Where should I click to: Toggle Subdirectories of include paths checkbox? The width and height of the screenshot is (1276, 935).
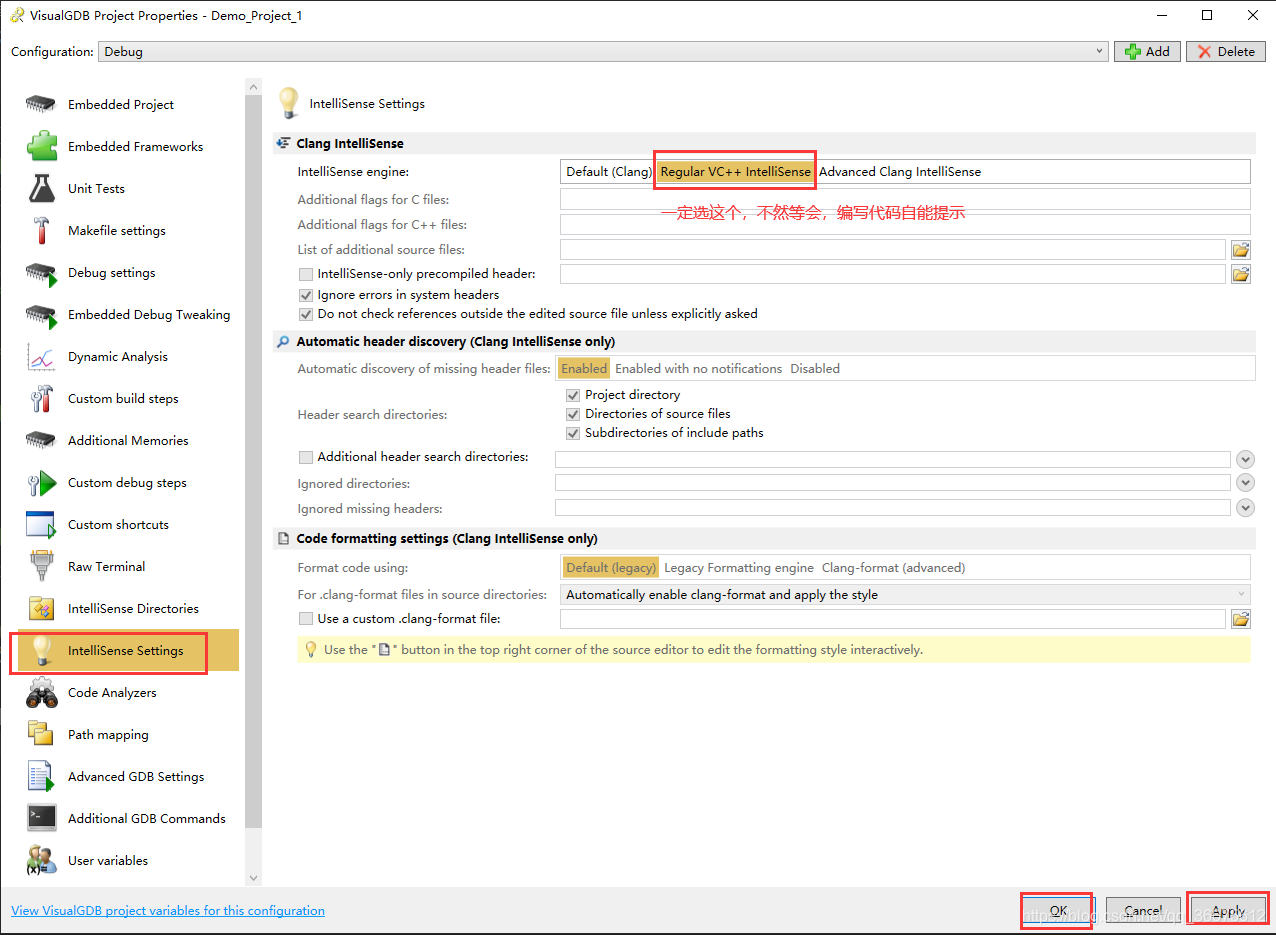573,433
